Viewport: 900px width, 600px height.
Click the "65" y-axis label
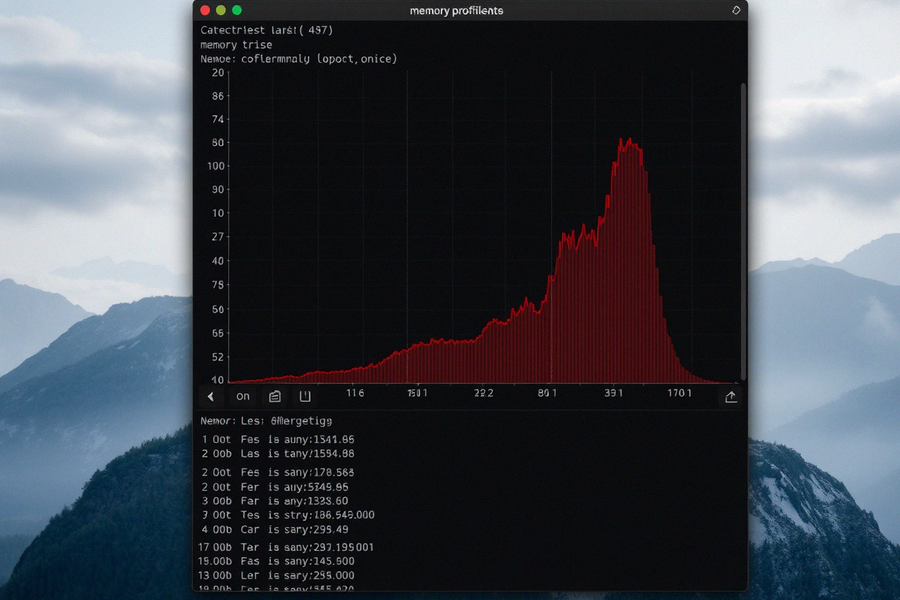218,333
